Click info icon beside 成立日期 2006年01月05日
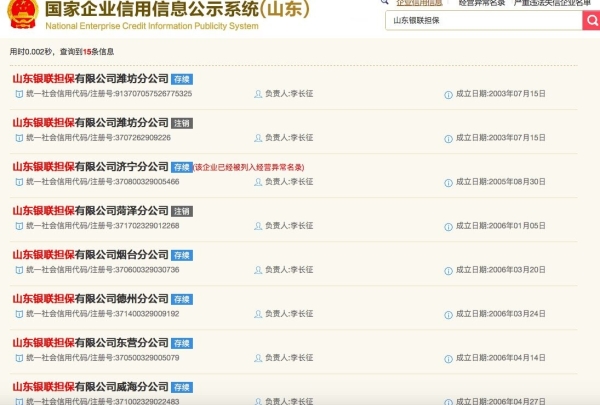Screen dimensions: 600x405 [x=448, y=227]
